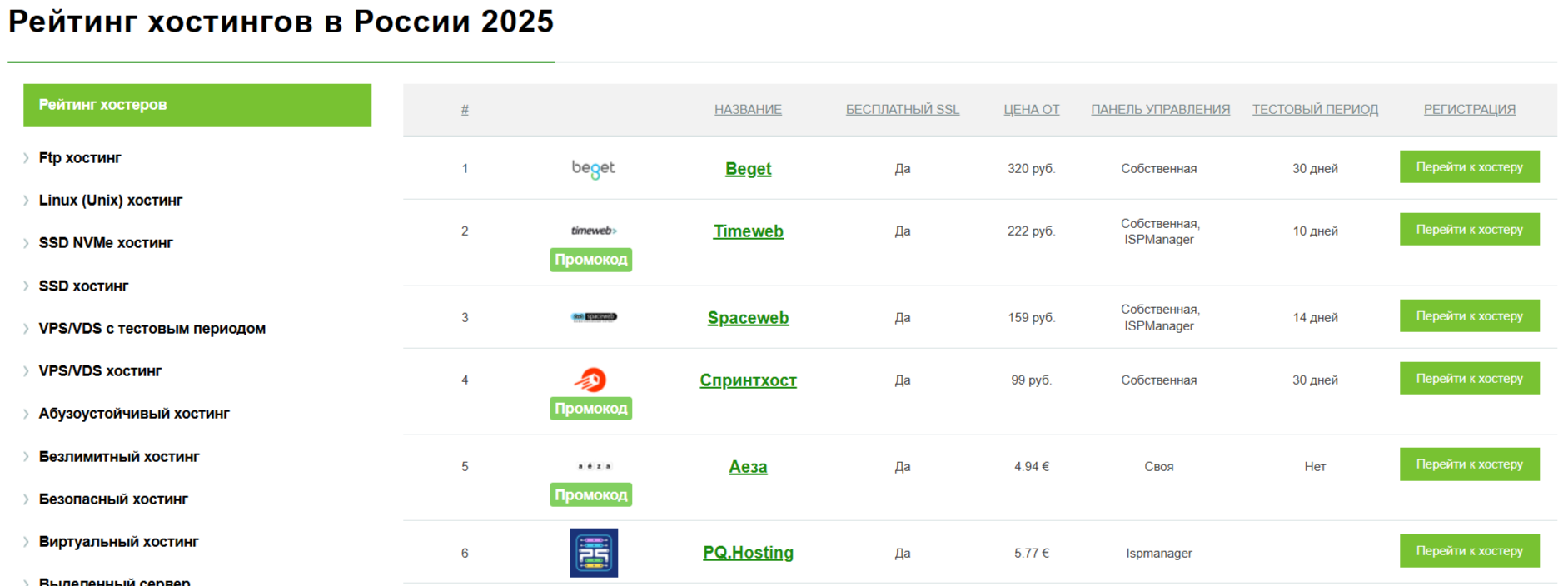Open the Beget hosting link
Image resolution: width=1568 pixels, height=586 pixels.
click(748, 169)
